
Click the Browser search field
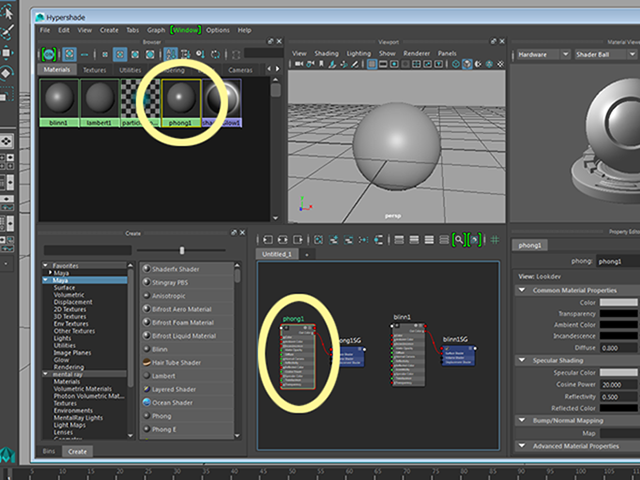(264, 53)
